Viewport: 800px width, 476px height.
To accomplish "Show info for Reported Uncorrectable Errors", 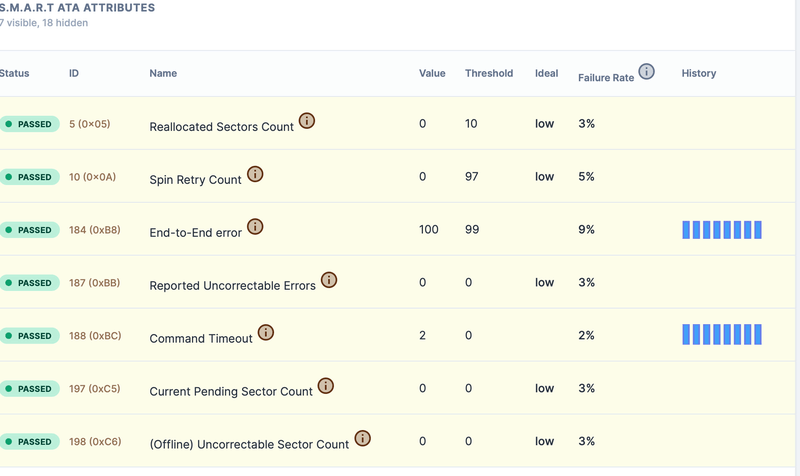I will pyautogui.click(x=329, y=280).
